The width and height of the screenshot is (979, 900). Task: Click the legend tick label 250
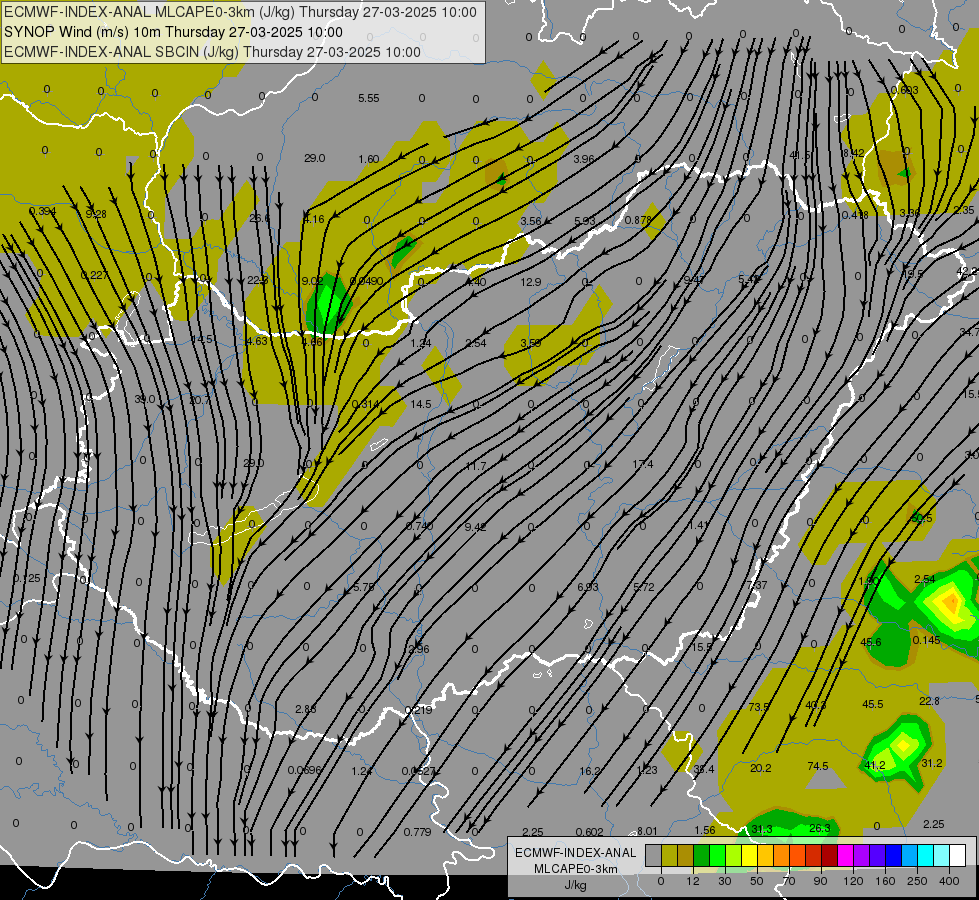point(917,881)
